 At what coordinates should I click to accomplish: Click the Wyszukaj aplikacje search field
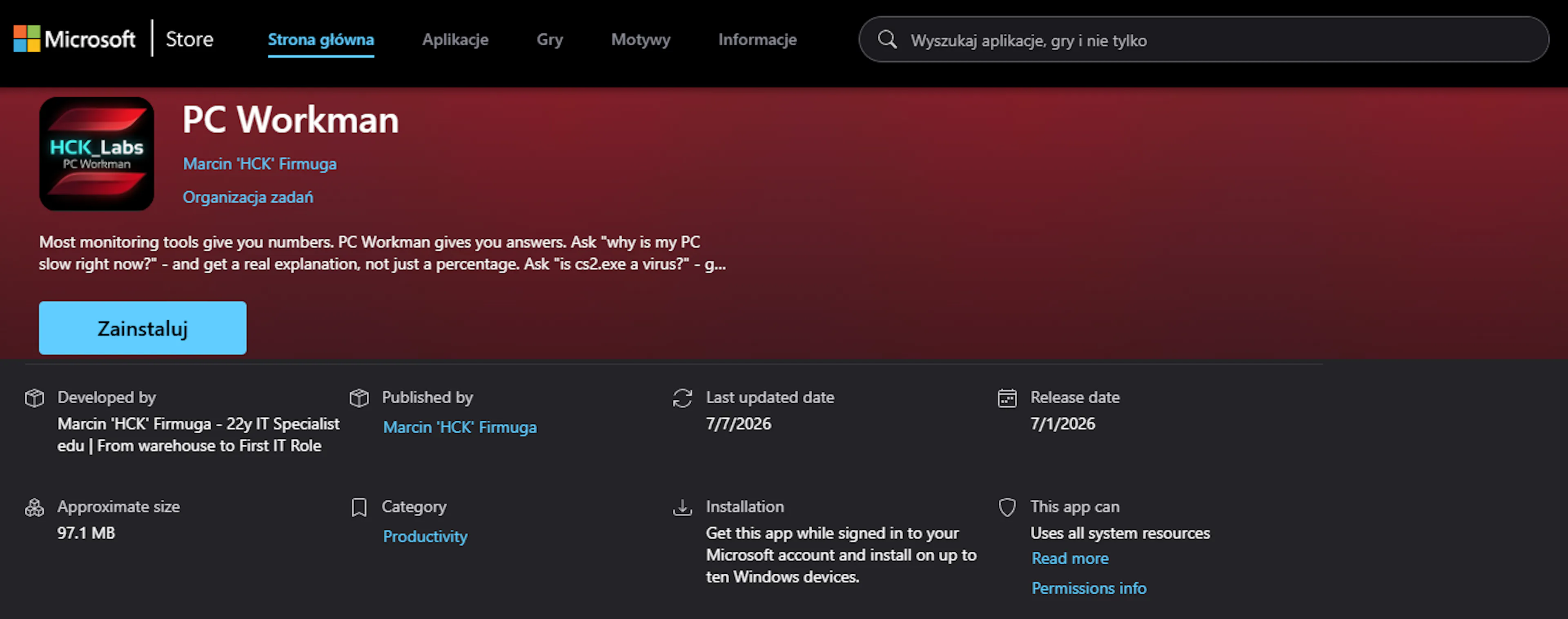click(1203, 40)
